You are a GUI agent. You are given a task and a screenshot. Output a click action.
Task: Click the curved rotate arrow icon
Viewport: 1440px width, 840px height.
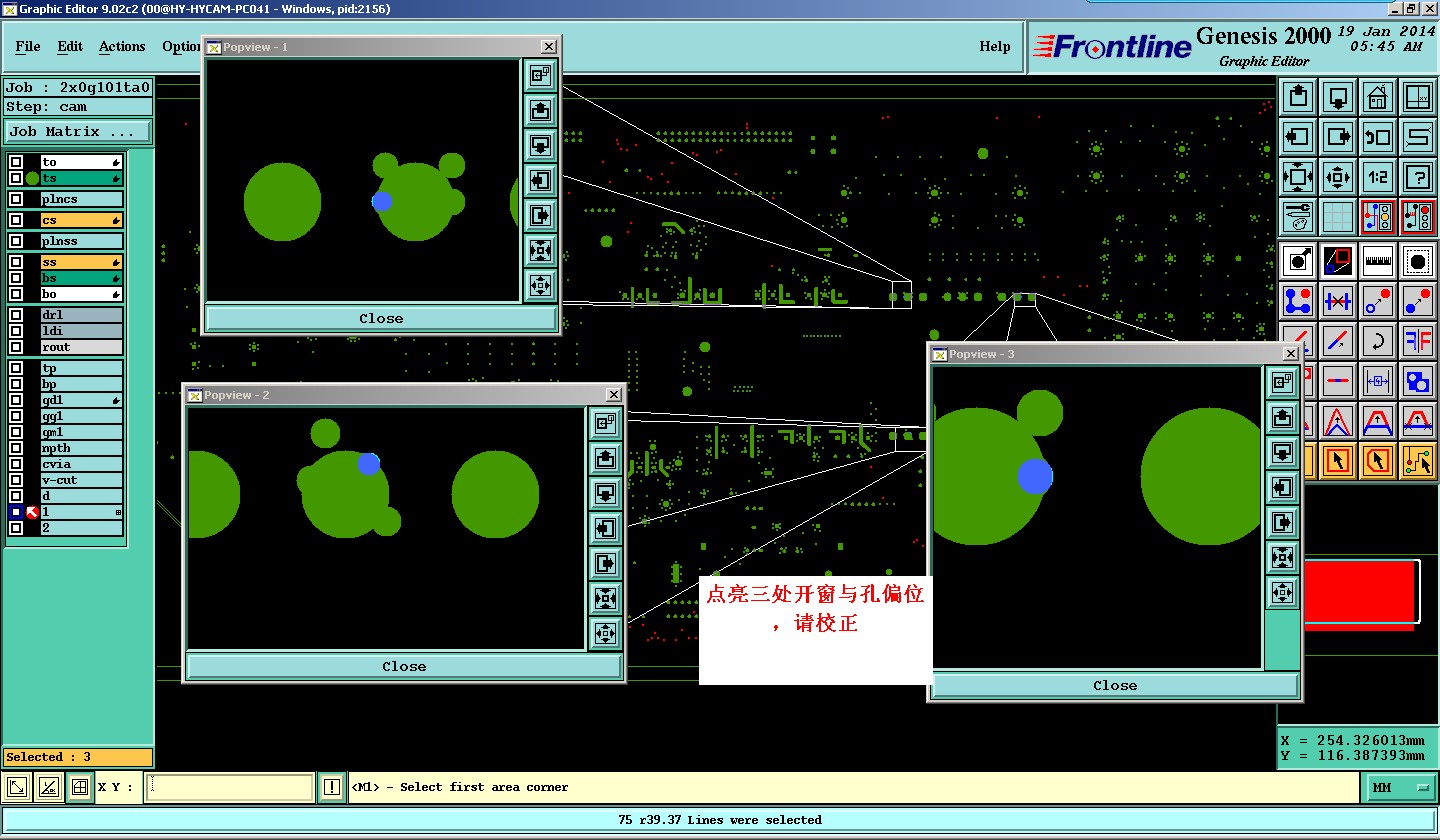(1378, 341)
